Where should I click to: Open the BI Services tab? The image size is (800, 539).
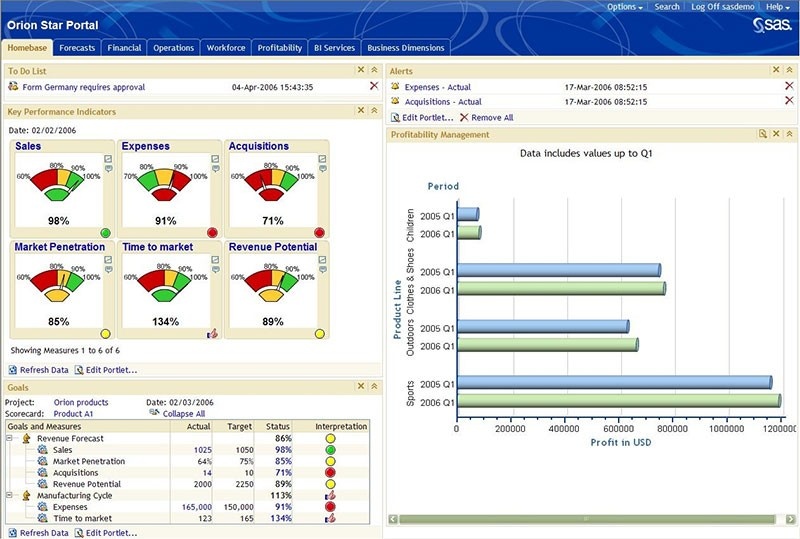coord(334,48)
